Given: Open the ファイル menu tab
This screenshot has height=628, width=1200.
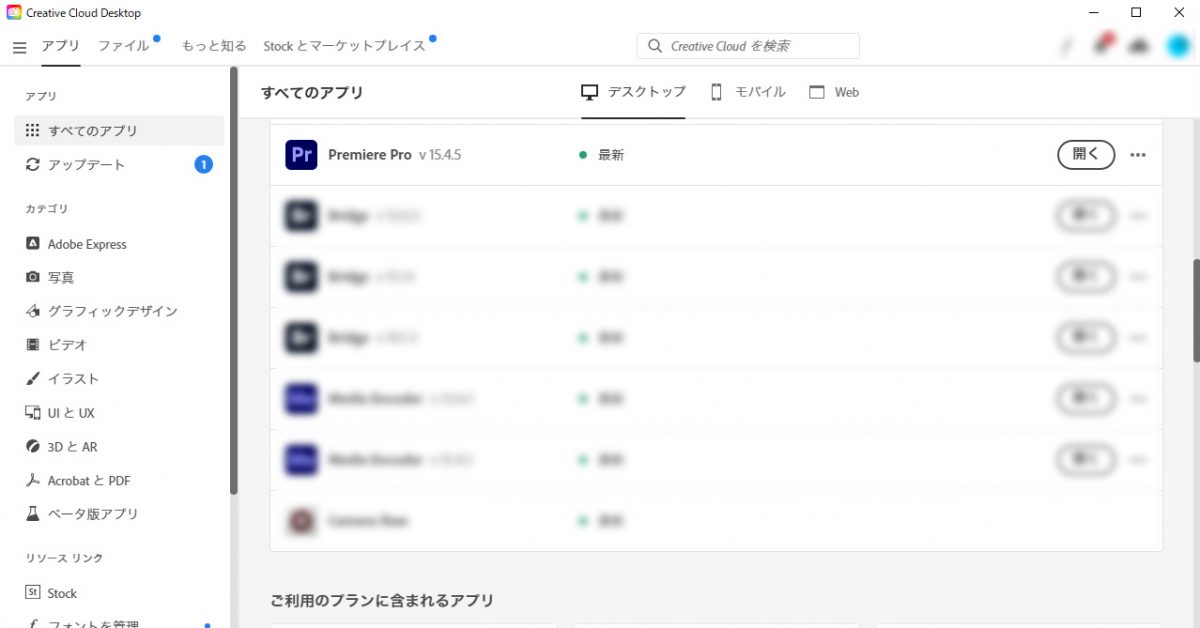Looking at the screenshot, I should tap(124, 46).
